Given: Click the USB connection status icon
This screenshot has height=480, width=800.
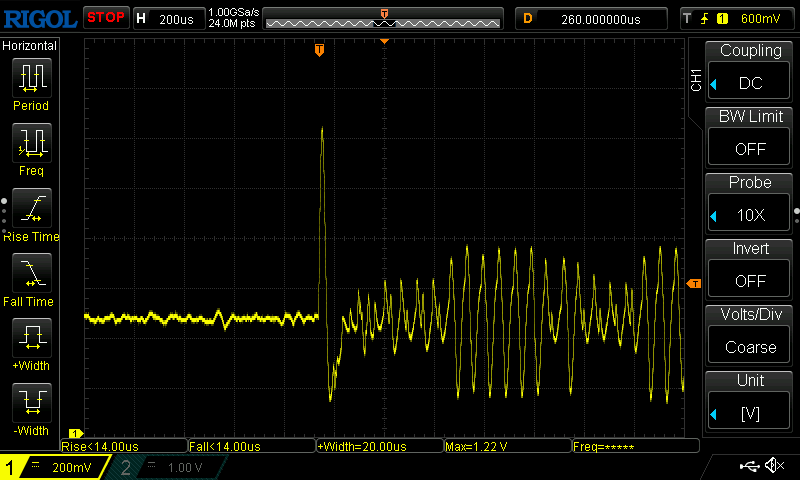Looking at the screenshot, I should (x=749, y=465).
